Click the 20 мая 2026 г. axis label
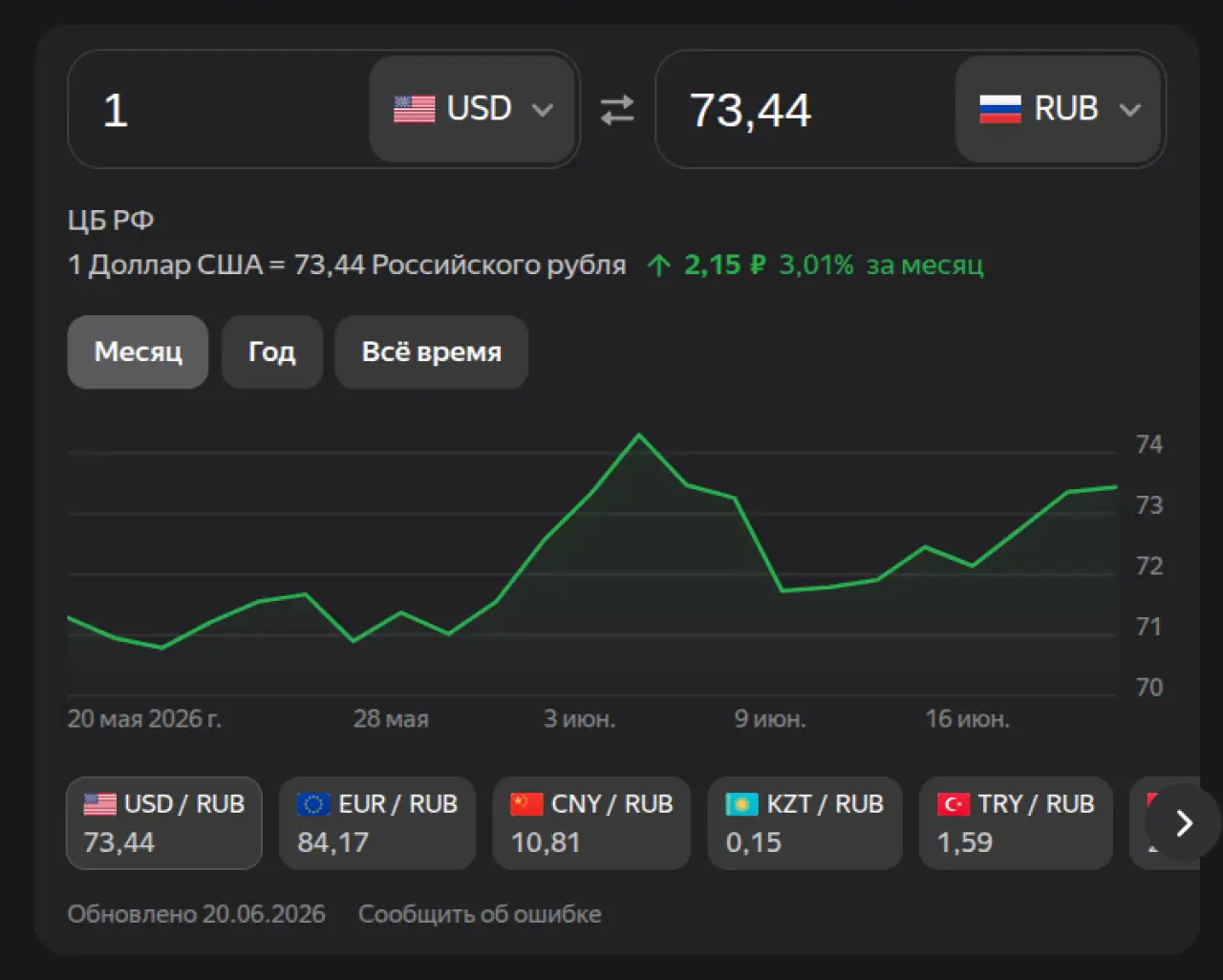 click(144, 718)
